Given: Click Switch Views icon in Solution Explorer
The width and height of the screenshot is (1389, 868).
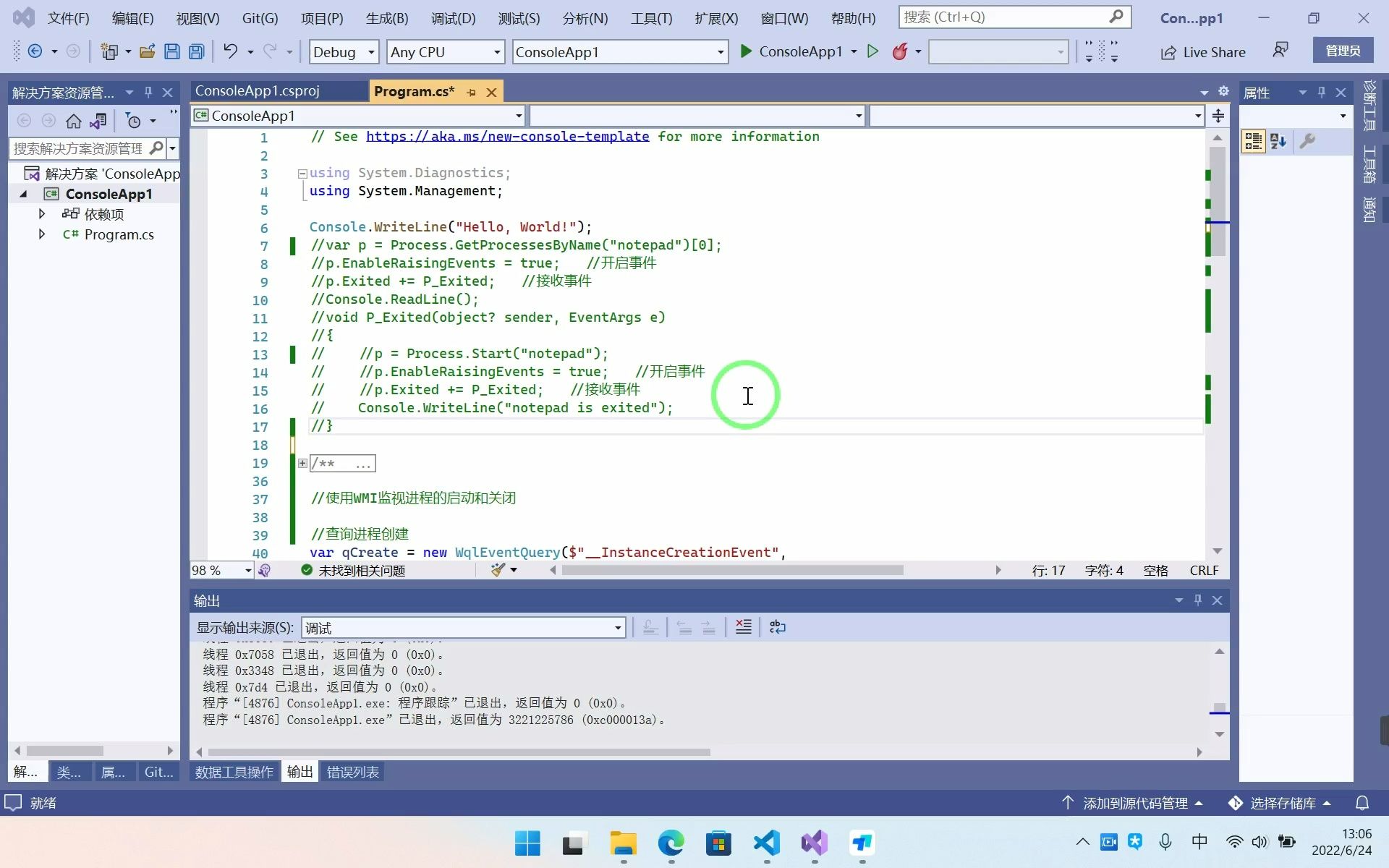Looking at the screenshot, I should click(x=98, y=121).
